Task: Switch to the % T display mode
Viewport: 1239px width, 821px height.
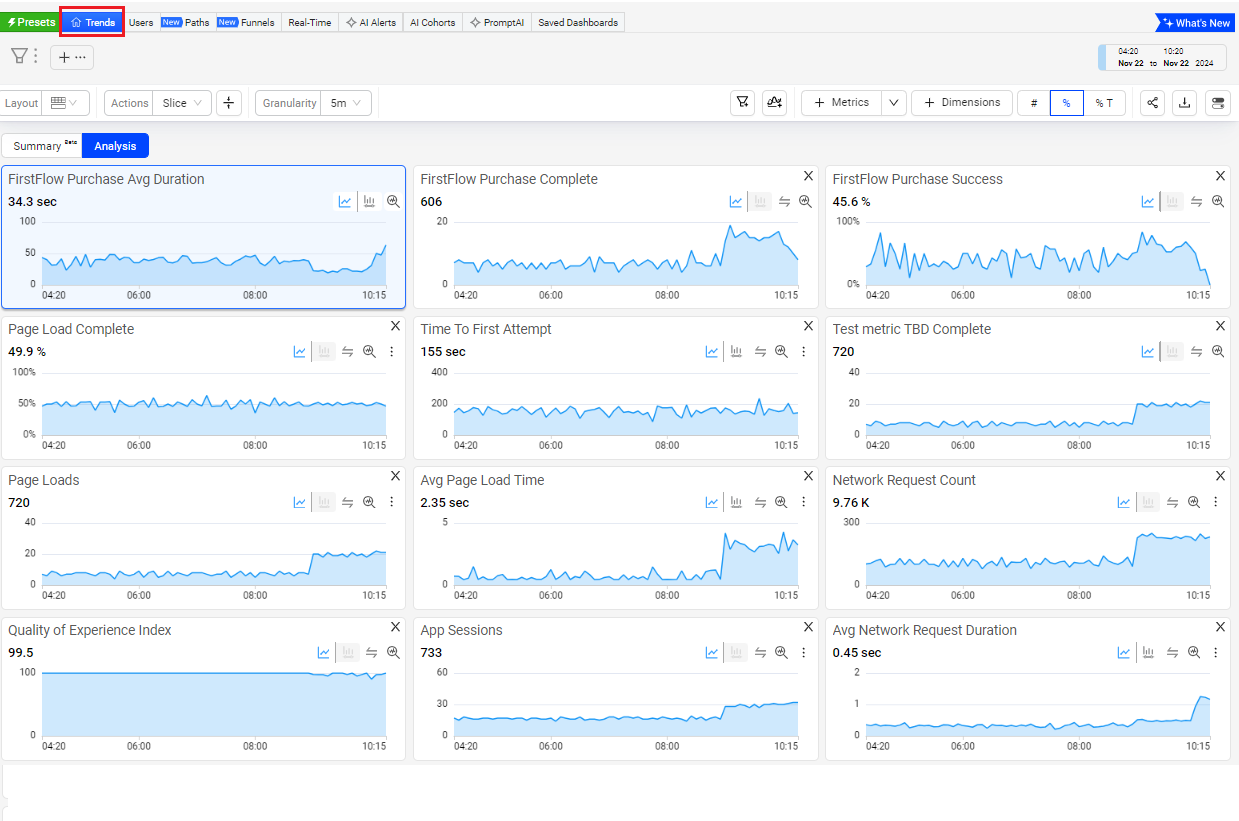Action: 1103,103
